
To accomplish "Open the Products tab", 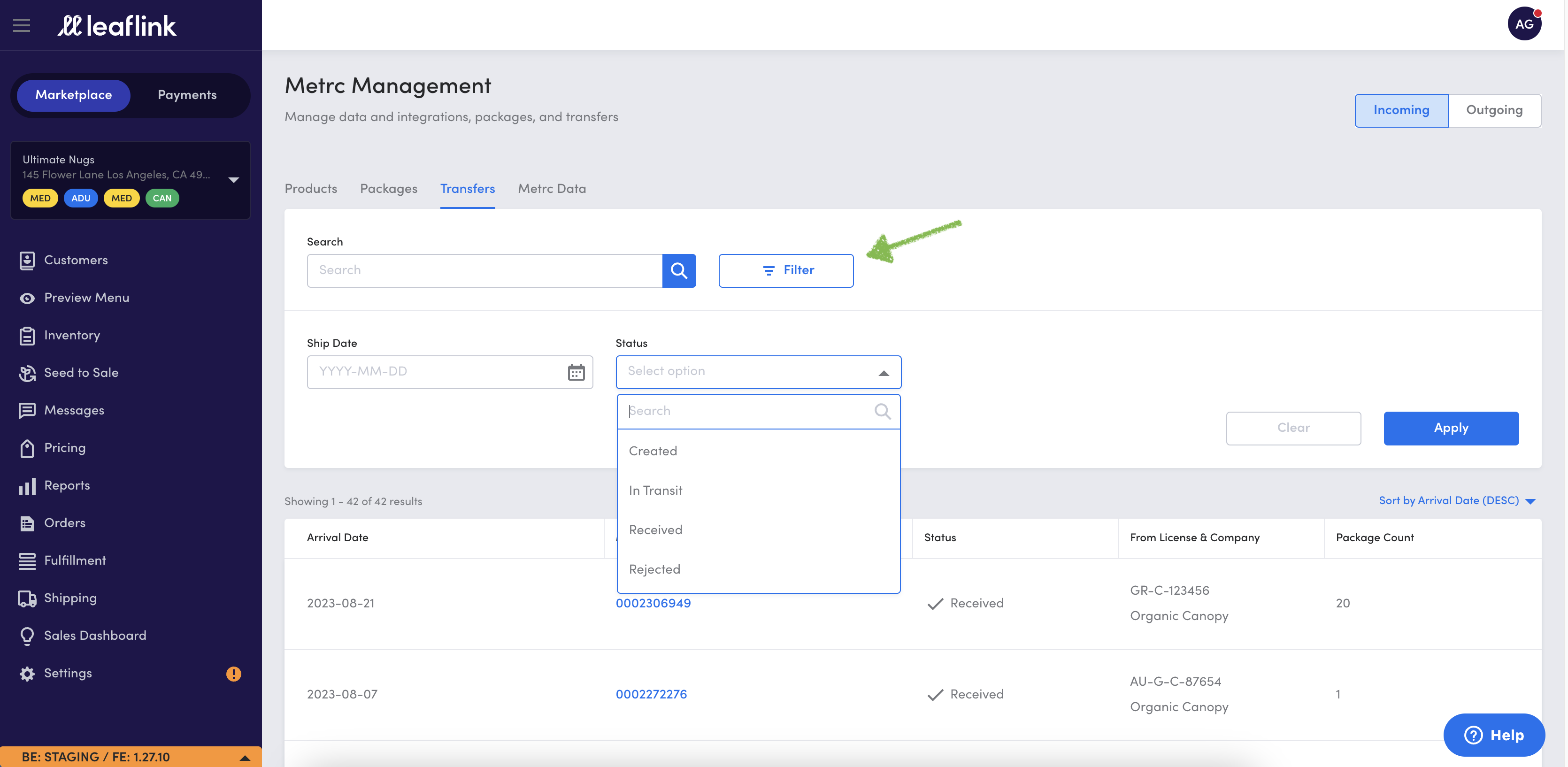I will [x=310, y=189].
